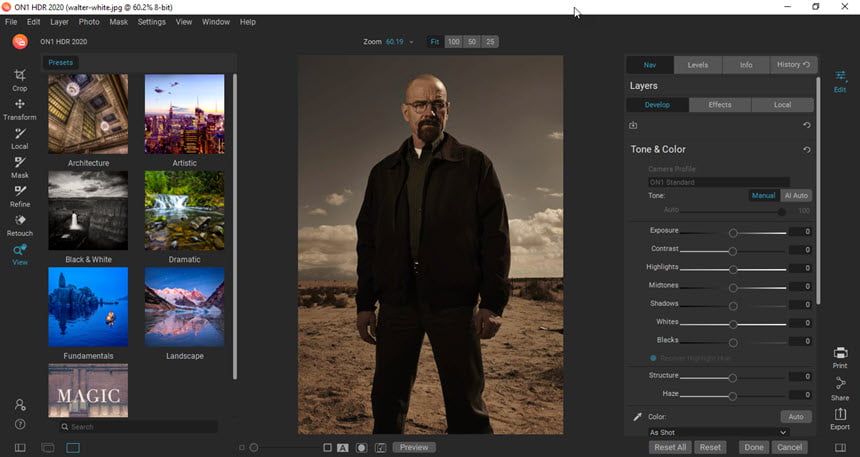The width and height of the screenshot is (860, 457).
Task: Click the Reset button
Action: coord(710,448)
